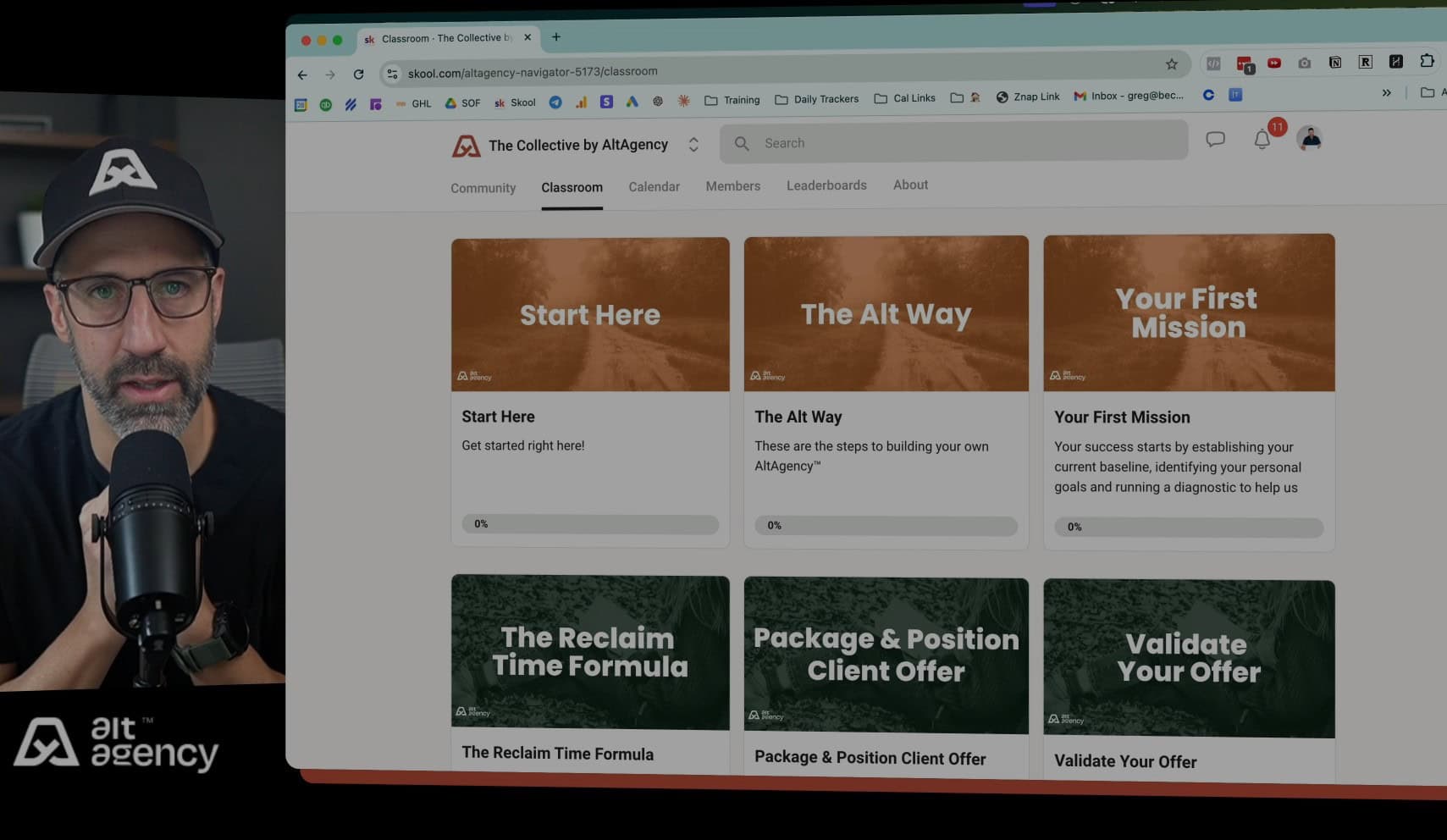
Task: View site information icon in address bar
Action: pyautogui.click(x=392, y=74)
